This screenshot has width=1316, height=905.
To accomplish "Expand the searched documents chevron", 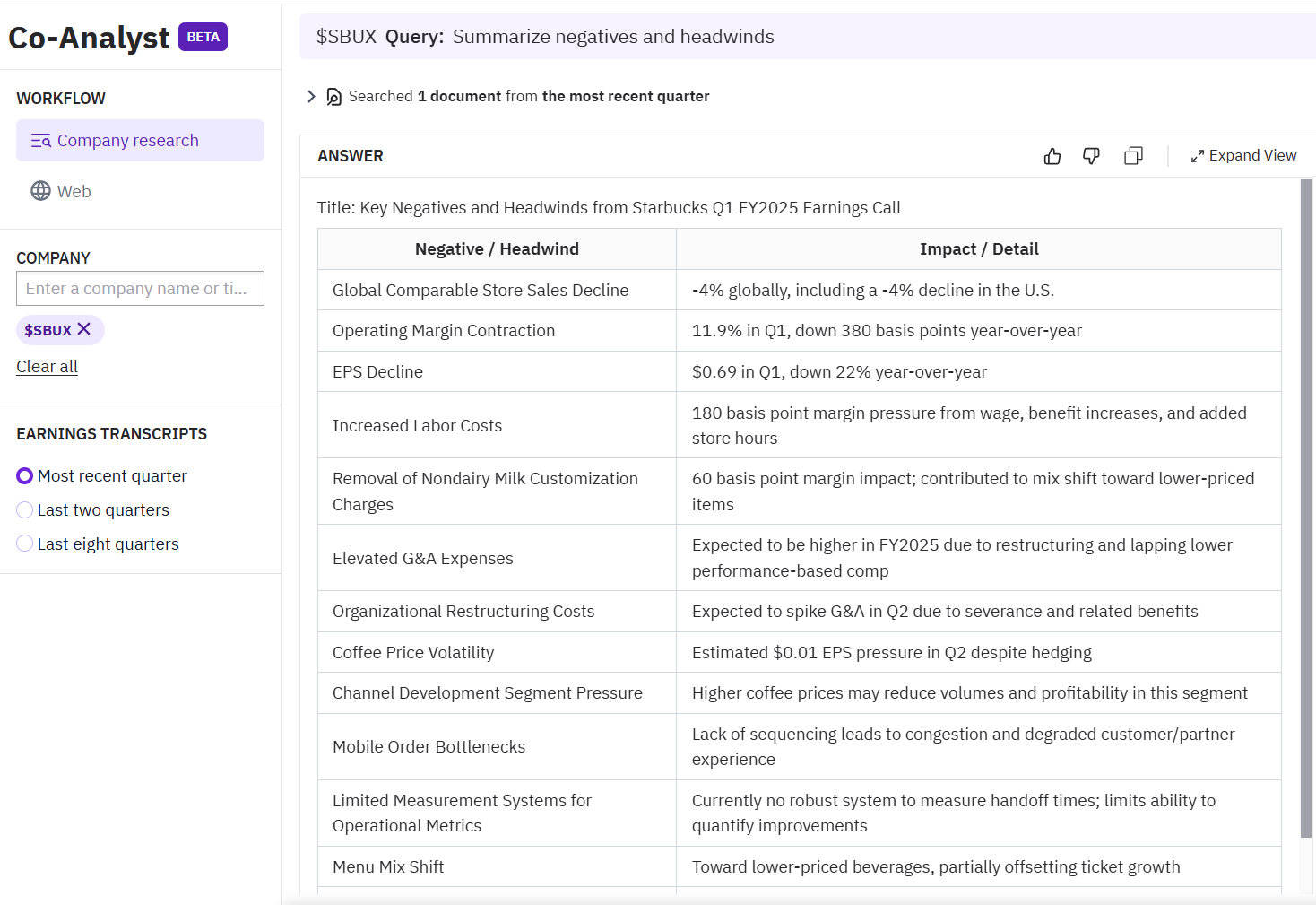I will click(x=311, y=97).
